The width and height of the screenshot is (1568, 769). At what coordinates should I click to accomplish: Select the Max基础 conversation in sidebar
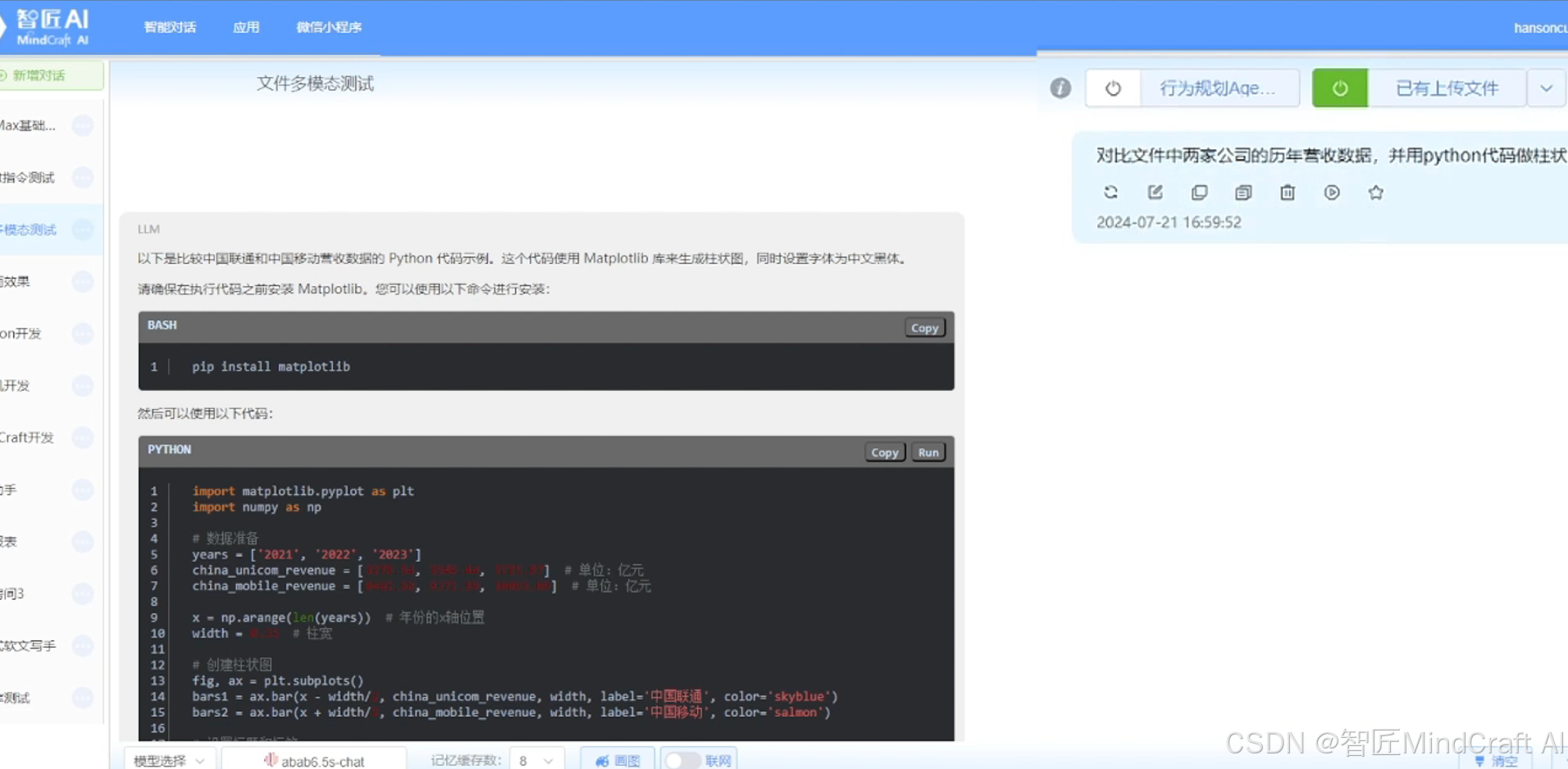[28, 125]
